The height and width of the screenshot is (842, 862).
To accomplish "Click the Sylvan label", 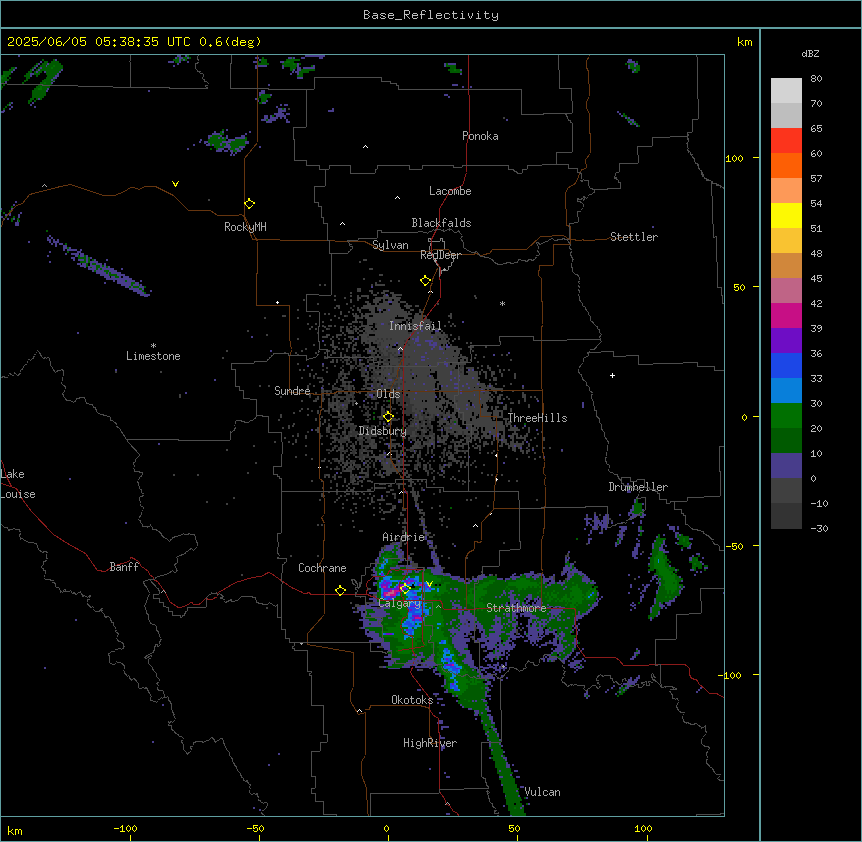I will pos(390,245).
